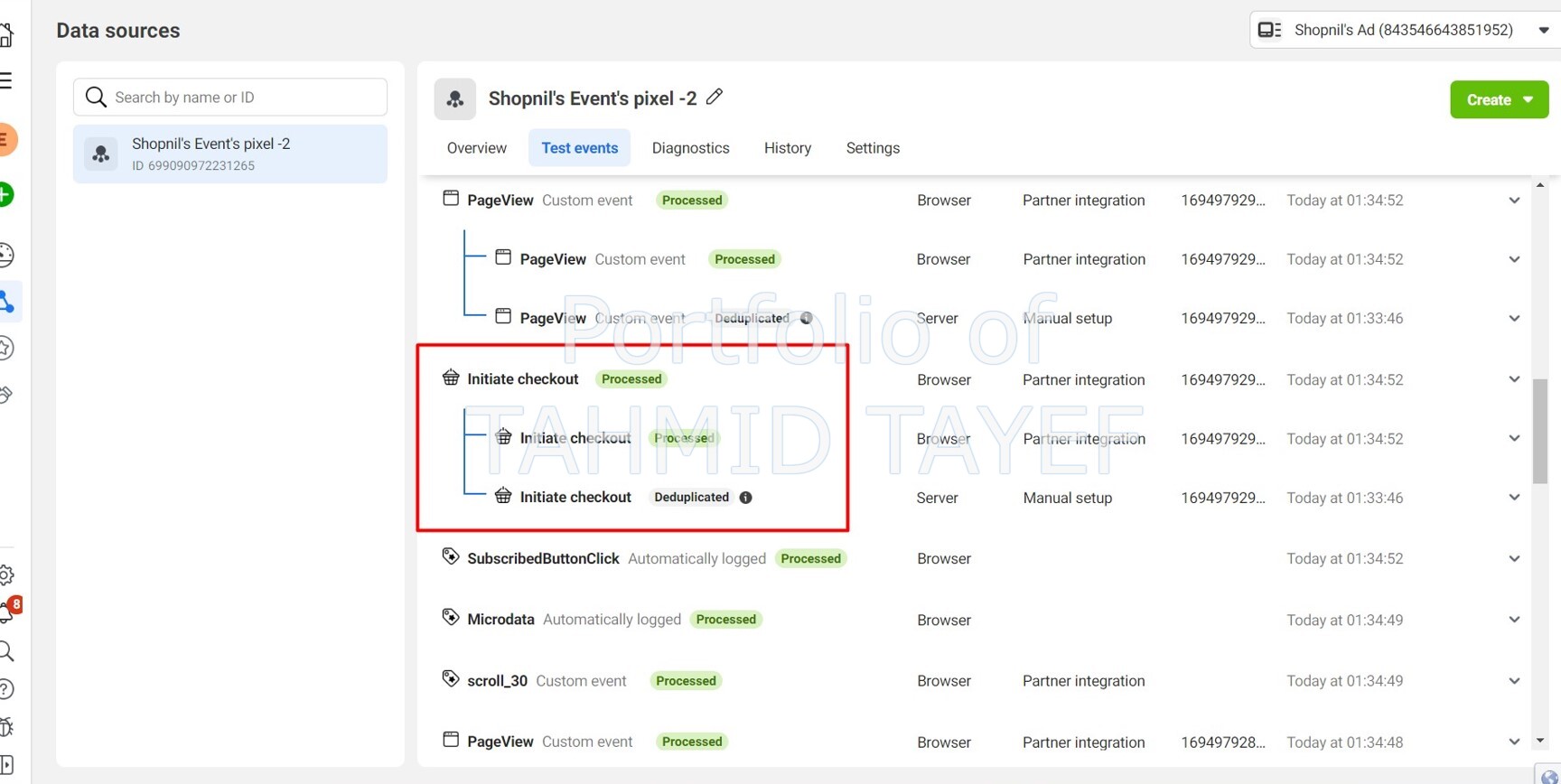The image size is (1561, 784).
Task: Click the tag icon of SubscribedButtonClick event
Action: pyautogui.click(x=451, y=556)
